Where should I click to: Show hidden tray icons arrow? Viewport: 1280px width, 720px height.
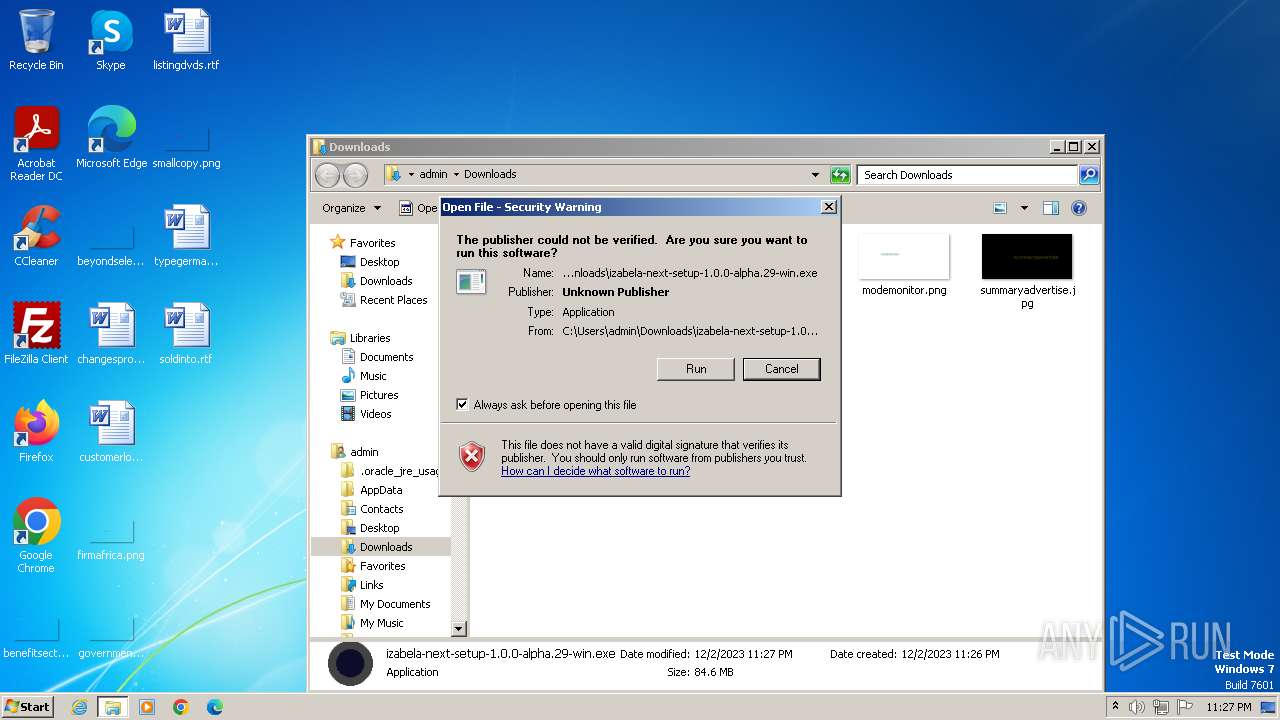[x=1115, y=707]
